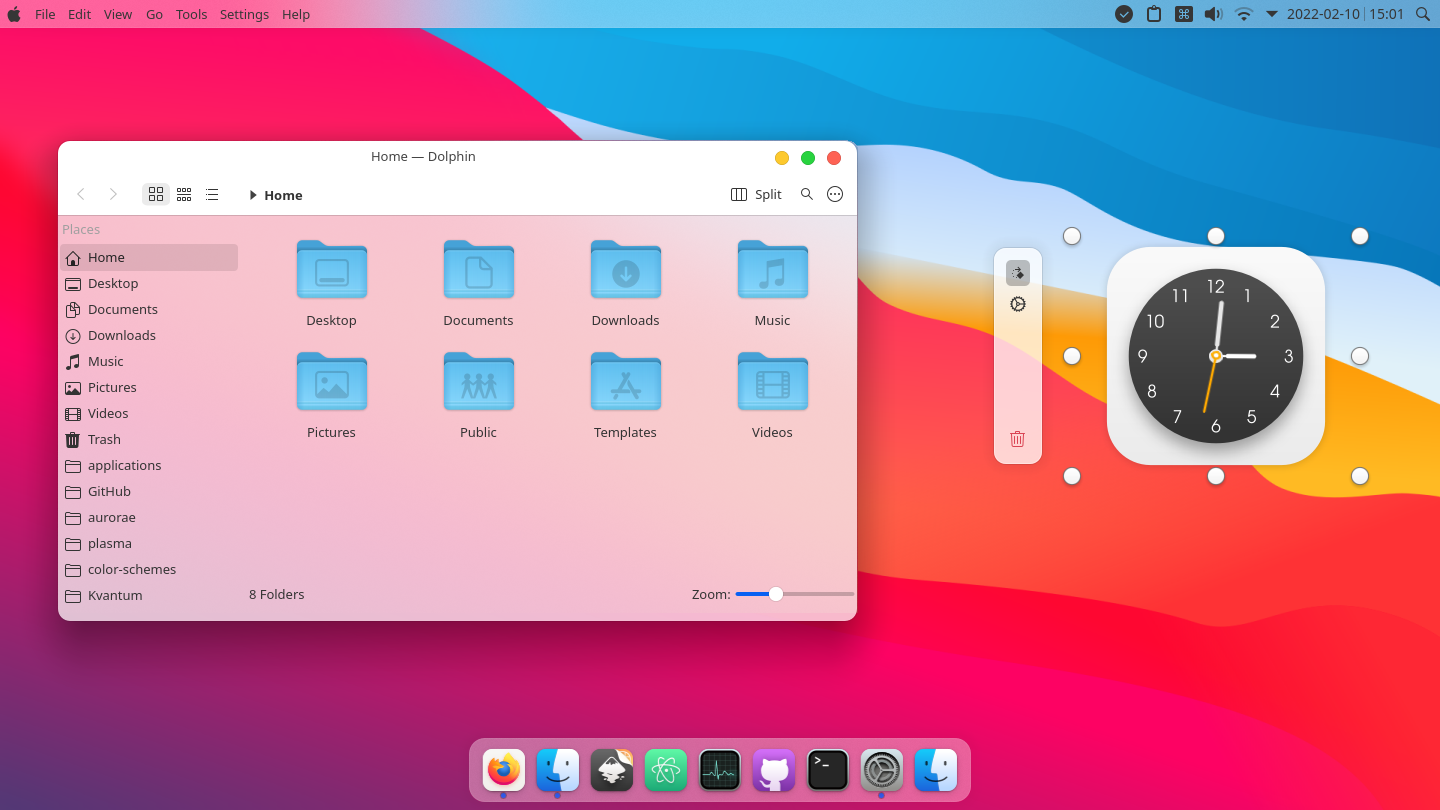Expand hidden system tray icons arrow

1272,14
